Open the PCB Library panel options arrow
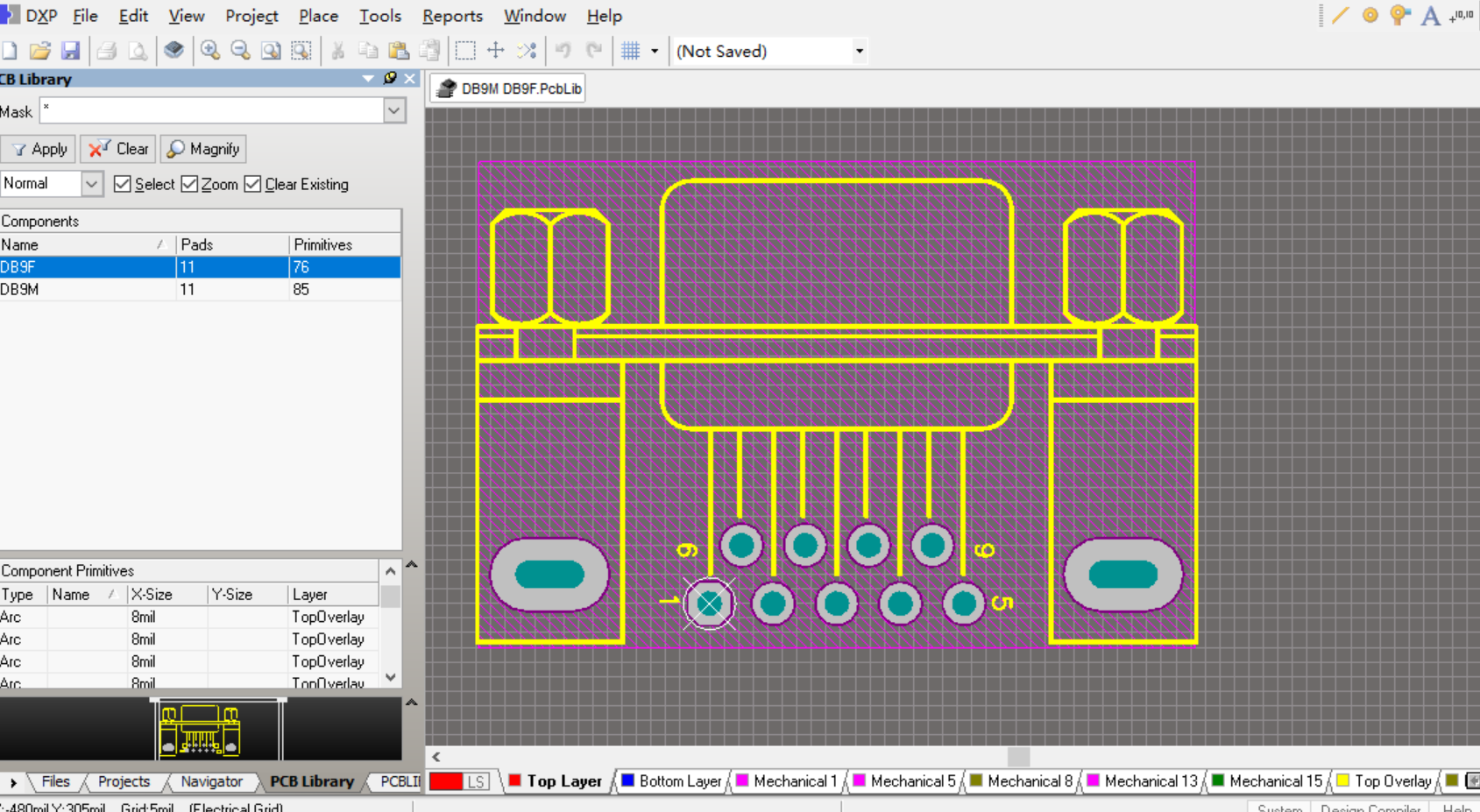Viewport: 1480px width, 812px height. click(x=368, y=79)
